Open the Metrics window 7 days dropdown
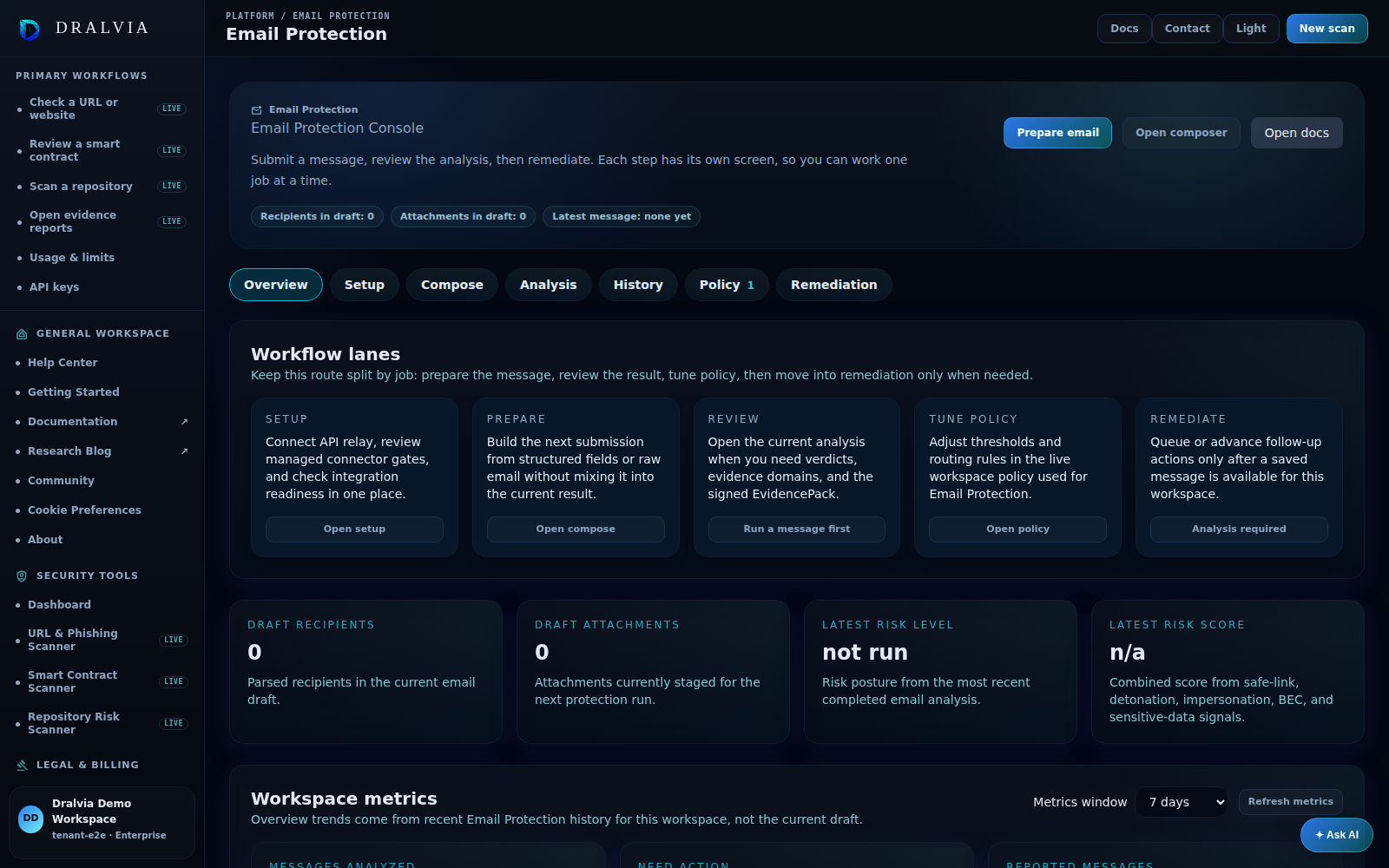 (x=1182, y=802)
